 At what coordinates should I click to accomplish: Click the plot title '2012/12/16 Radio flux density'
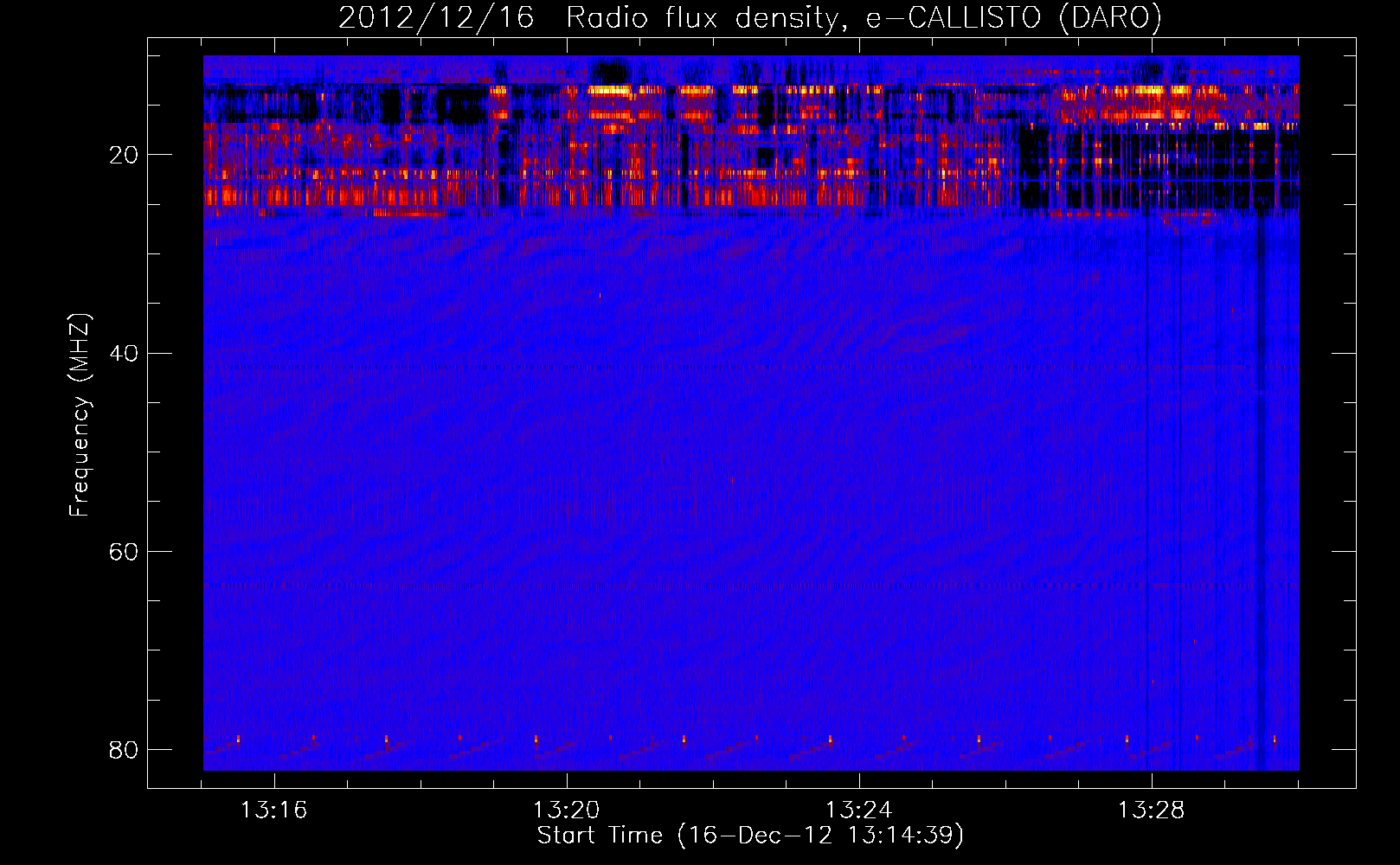[749, 18]
